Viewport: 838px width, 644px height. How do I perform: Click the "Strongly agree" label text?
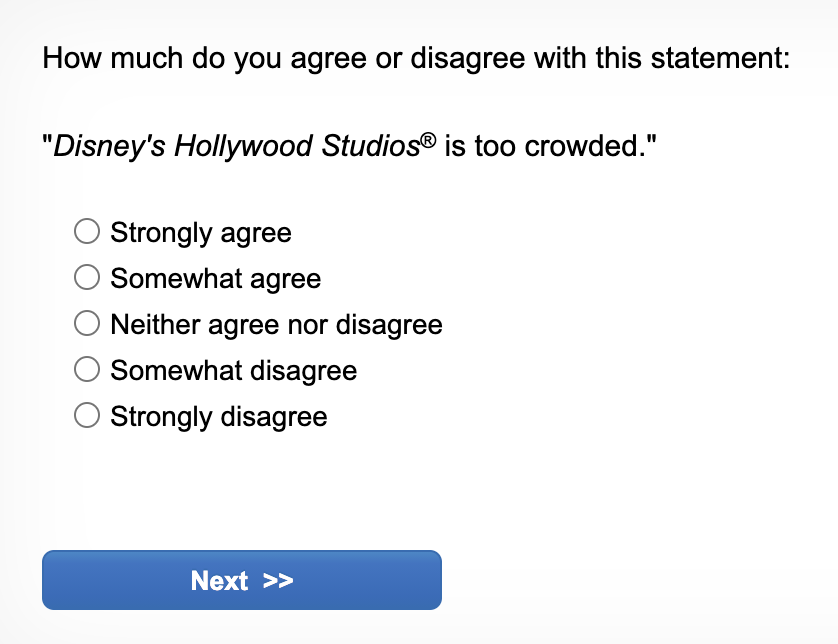tap(201, 233)
